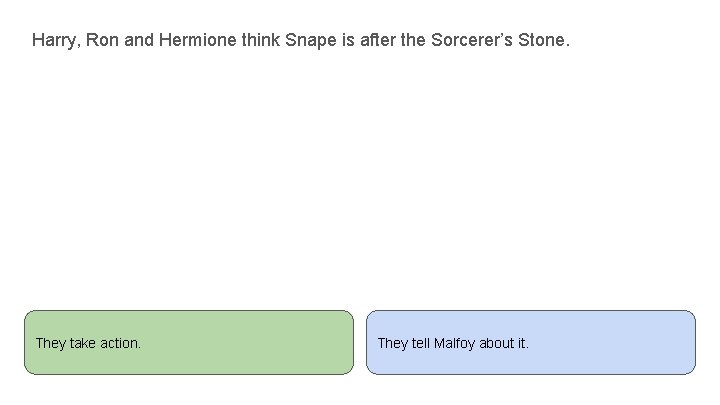Click the name "Malfoy" in the blue box
The height and width of the screenshot is (405, 720).
coord(454,343)
